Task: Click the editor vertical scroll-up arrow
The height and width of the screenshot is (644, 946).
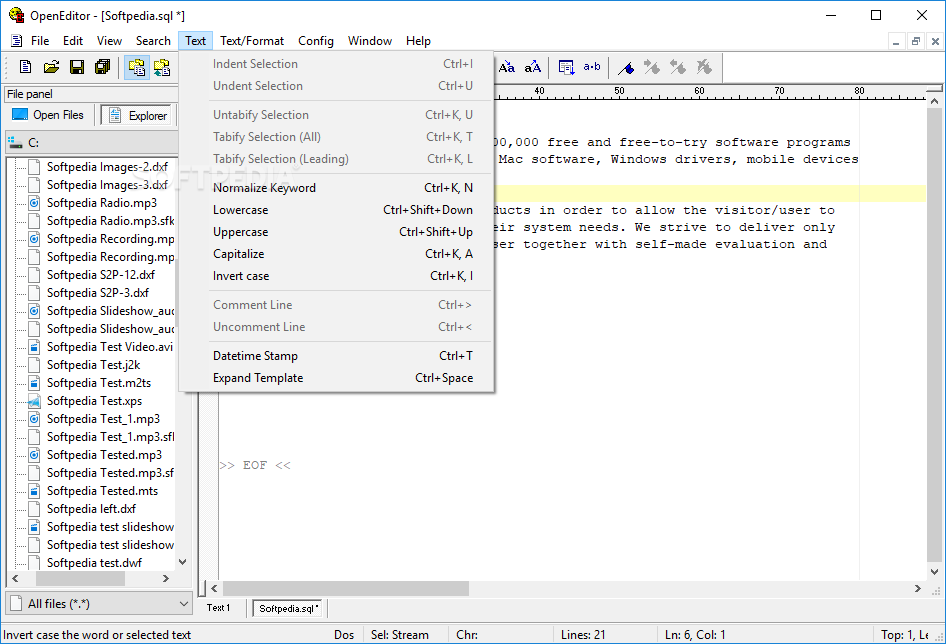Action: click(x=934, y=101)
